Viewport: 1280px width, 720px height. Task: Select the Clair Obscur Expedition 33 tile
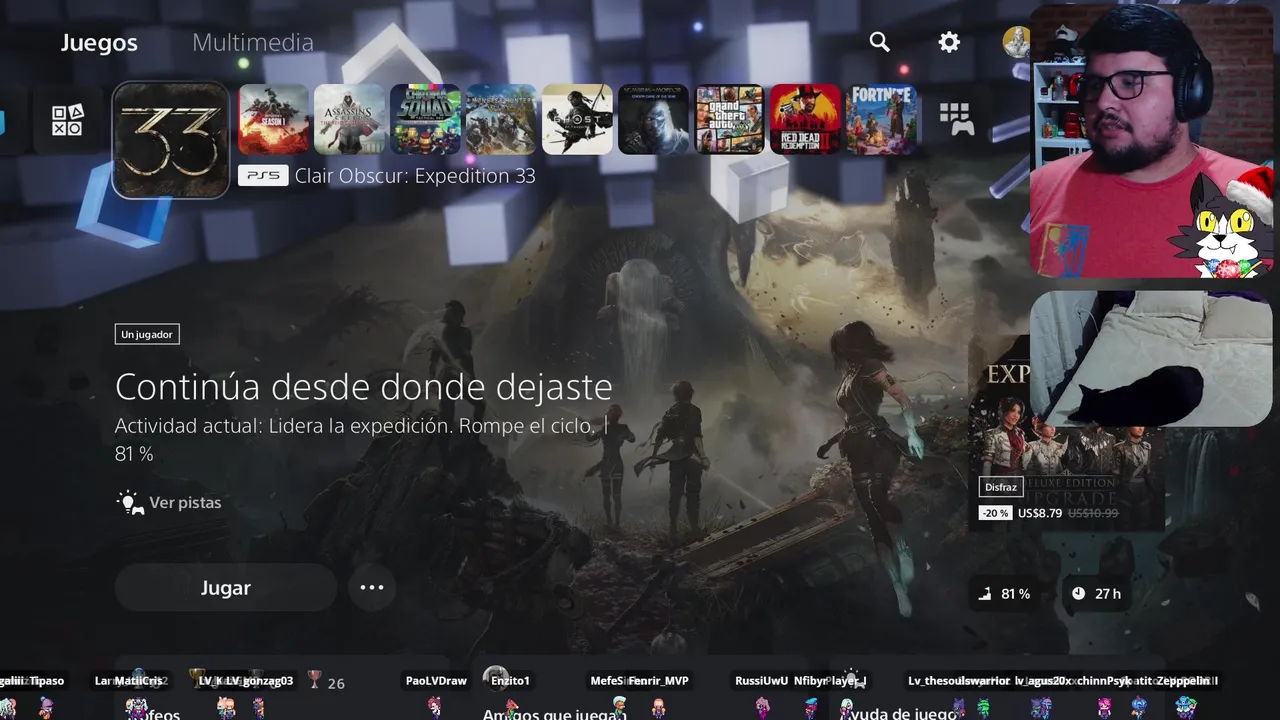click(171, 140)
